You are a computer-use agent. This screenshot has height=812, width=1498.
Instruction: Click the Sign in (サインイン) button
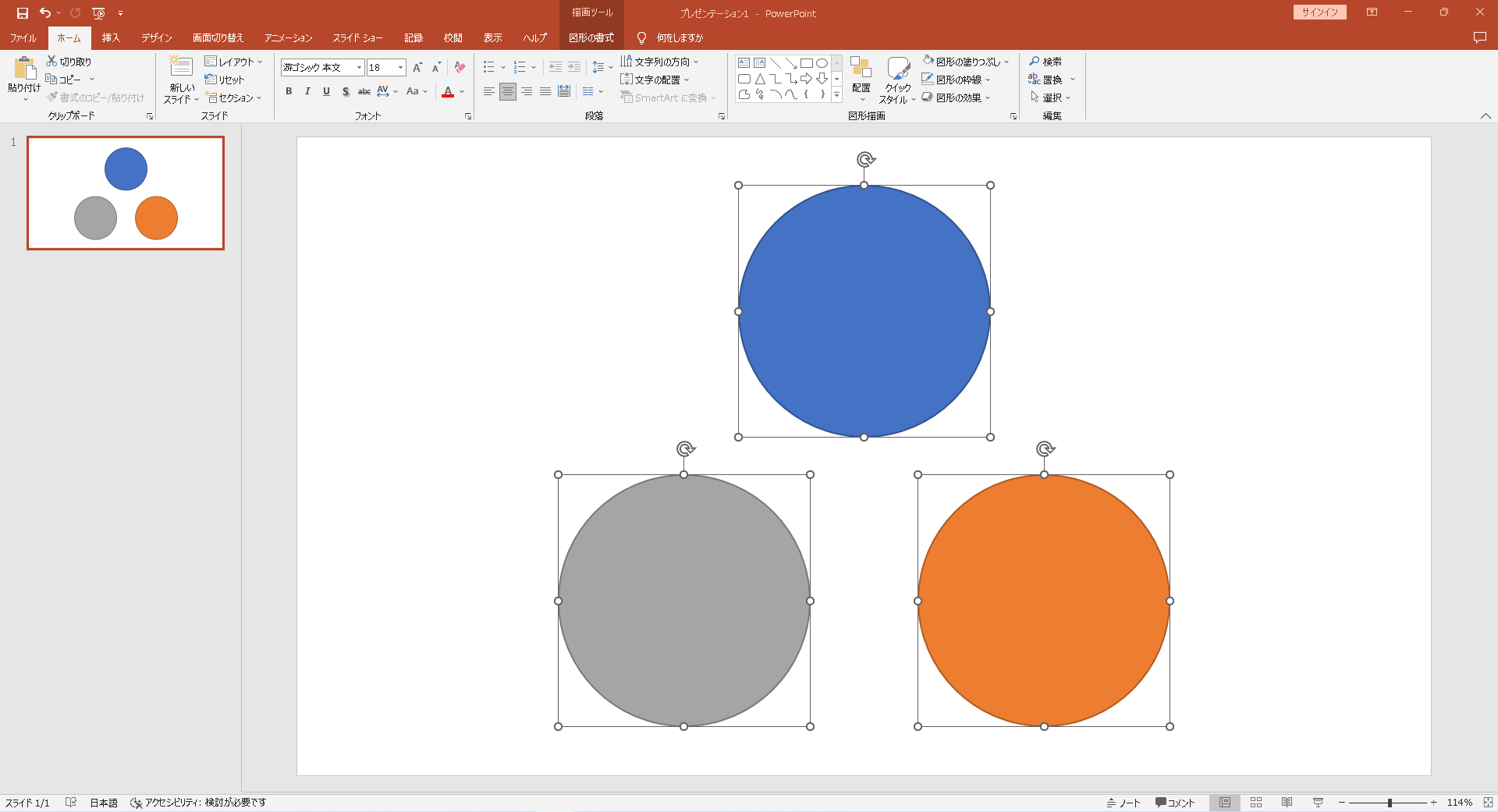point(1320,12)
